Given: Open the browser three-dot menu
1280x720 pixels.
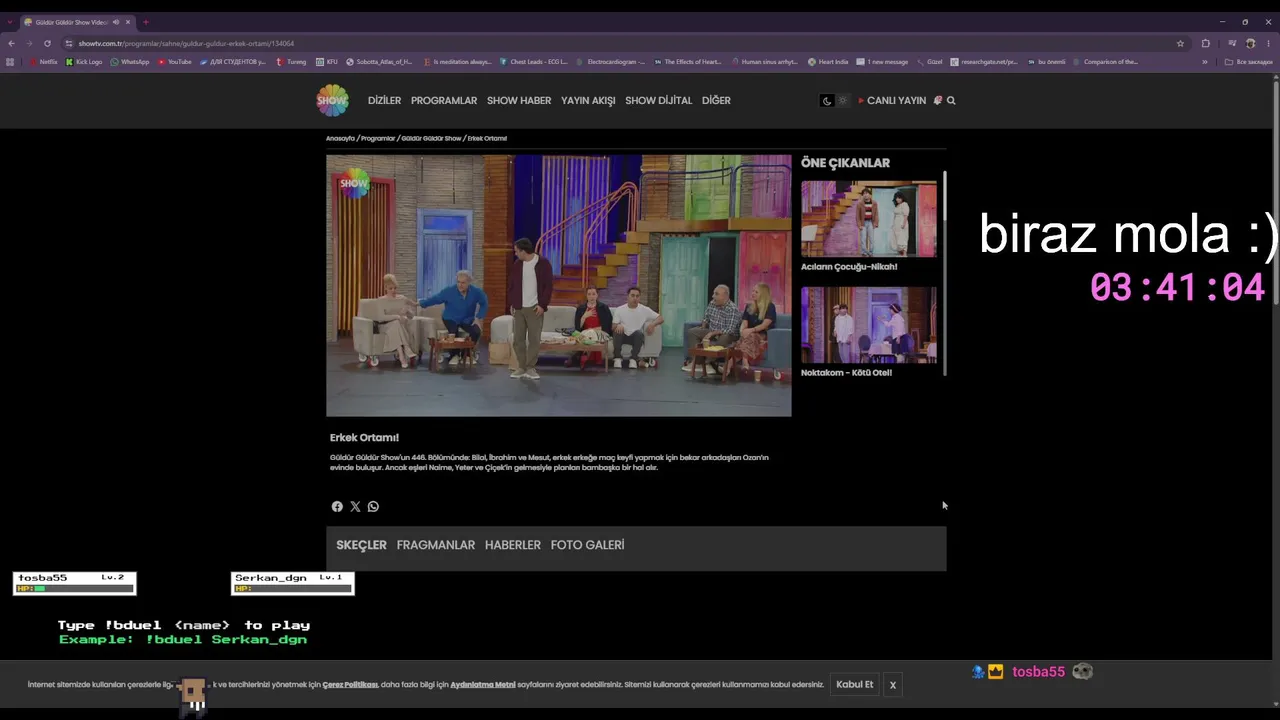Looking at the screenshot, I should [1268, 43].
